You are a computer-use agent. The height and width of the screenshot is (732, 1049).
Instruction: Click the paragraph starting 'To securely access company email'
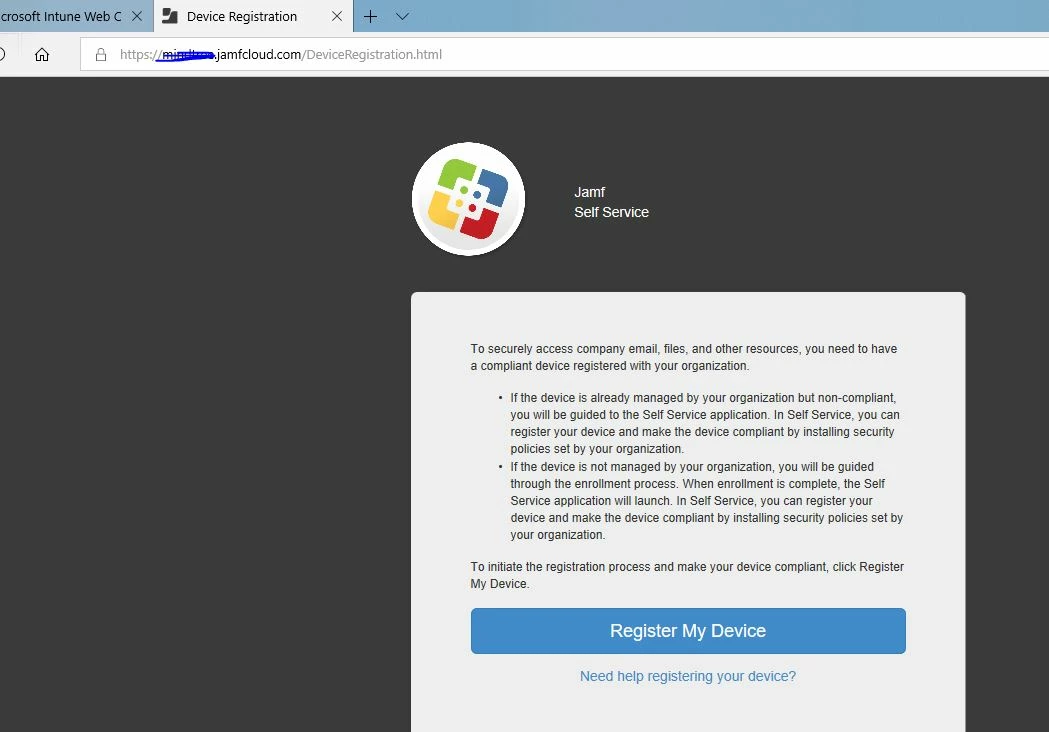684,357
